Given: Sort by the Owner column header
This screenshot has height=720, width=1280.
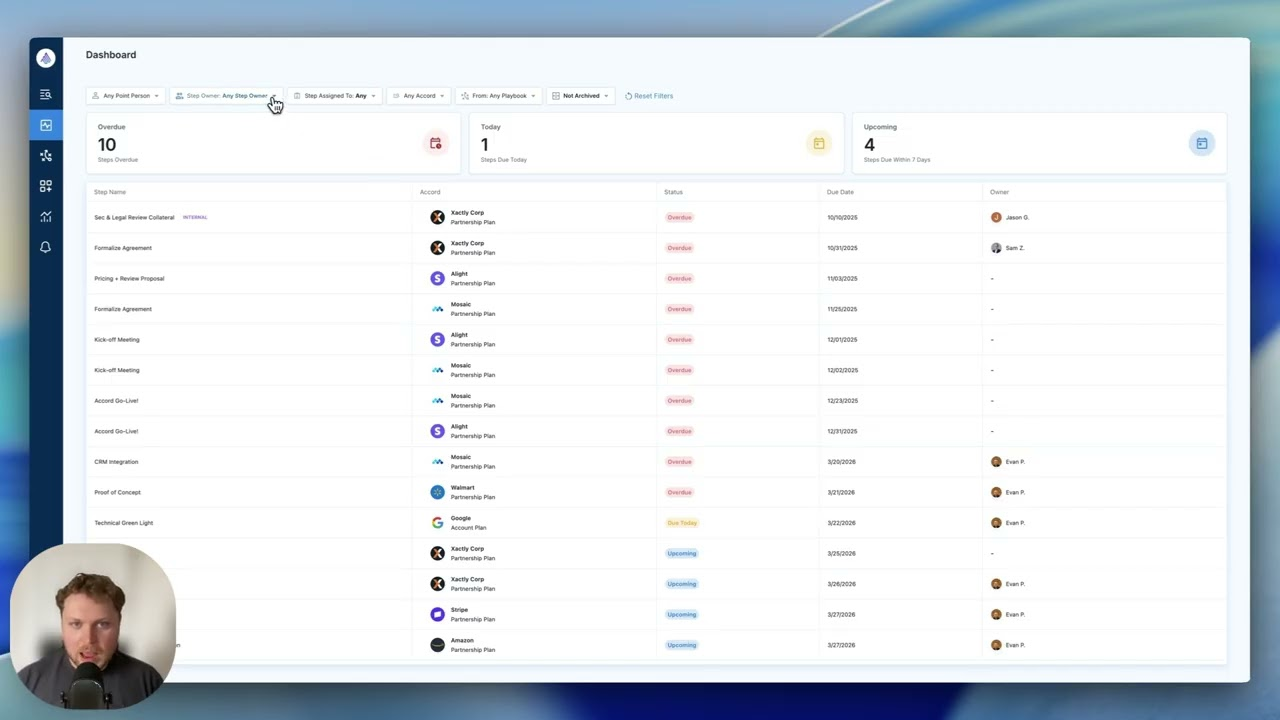Looking at the screenshot, I should coord(999,192).
